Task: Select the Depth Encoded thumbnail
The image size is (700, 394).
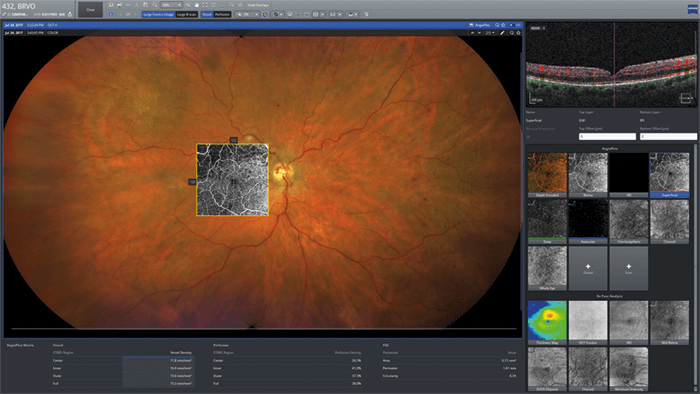Action: tap(547, 175)
